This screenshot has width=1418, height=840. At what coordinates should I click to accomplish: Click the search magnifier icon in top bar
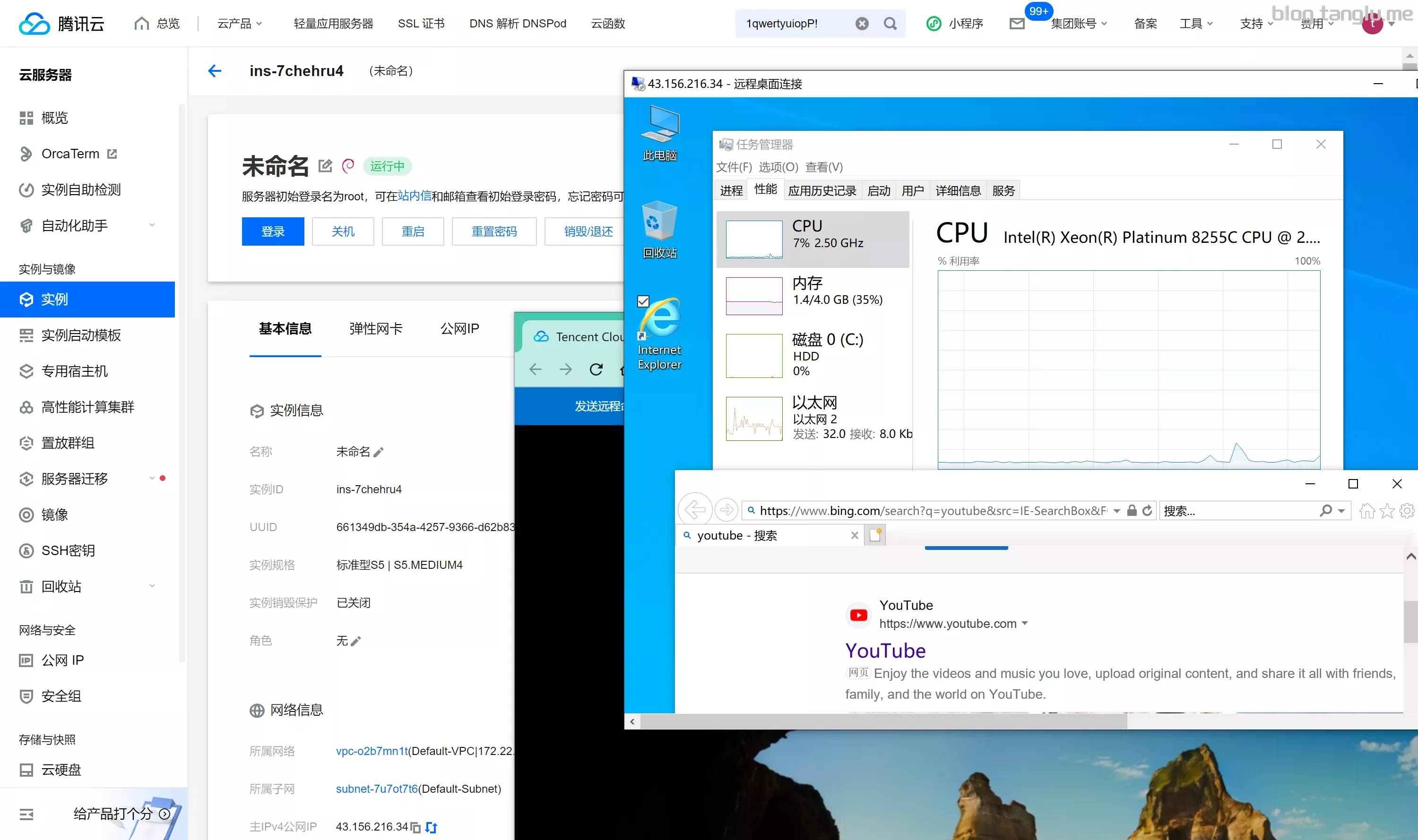(890, 24)
